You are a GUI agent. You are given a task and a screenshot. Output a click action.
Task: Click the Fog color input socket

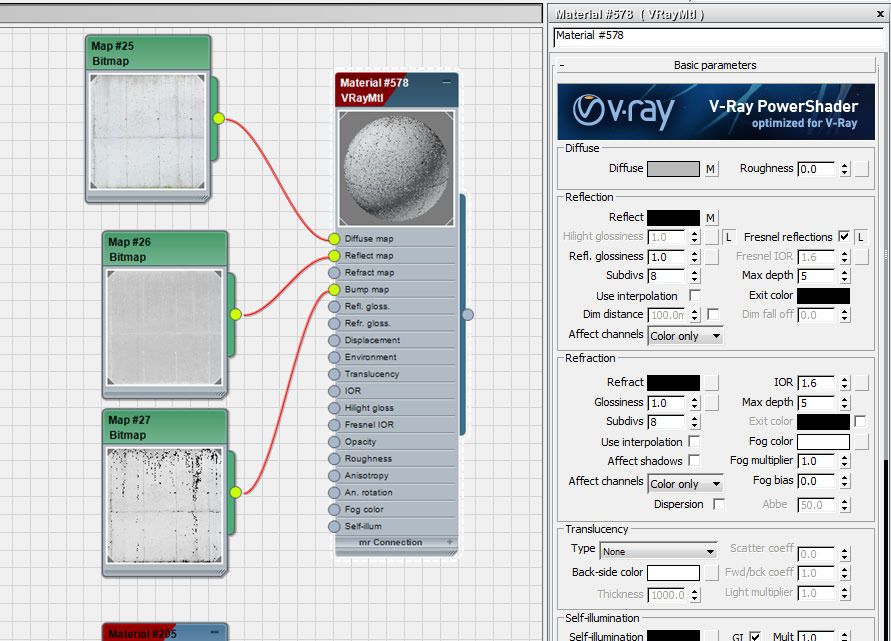(x=334, y=510)
